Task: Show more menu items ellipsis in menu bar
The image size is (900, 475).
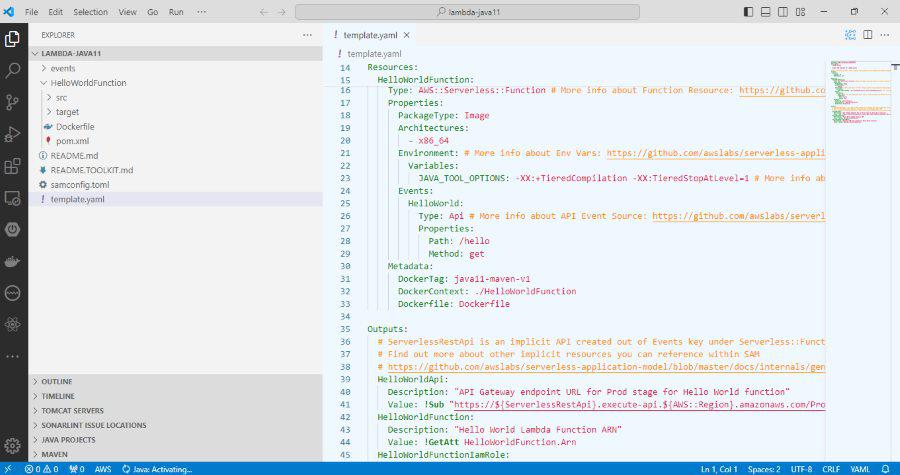Action: [x=201, y=12]
